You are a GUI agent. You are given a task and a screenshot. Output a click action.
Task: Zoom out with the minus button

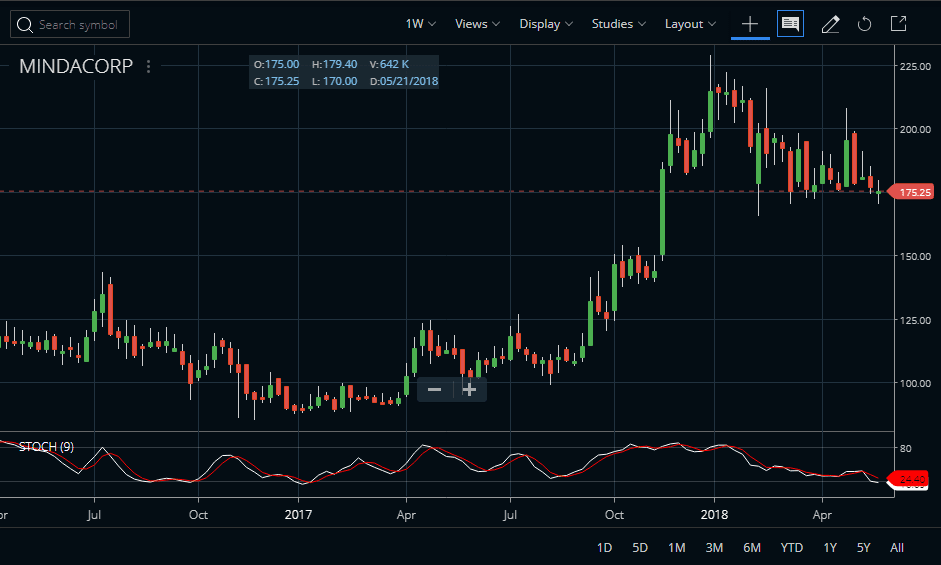[x=434, y=390]
